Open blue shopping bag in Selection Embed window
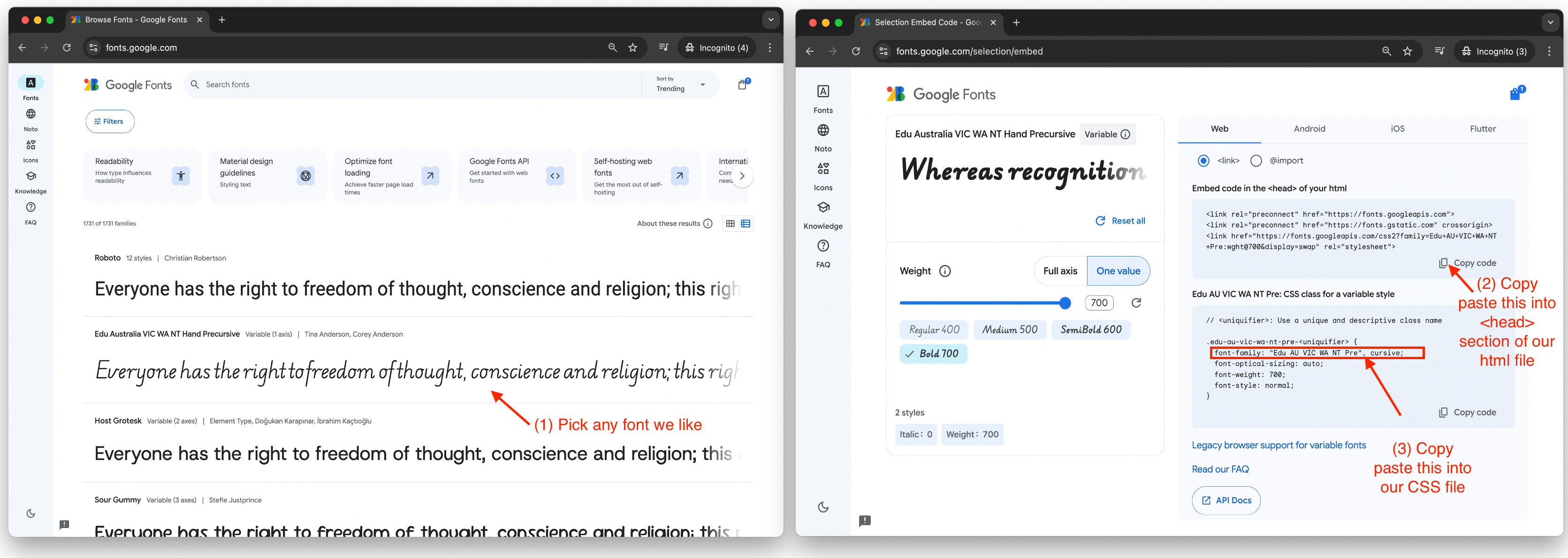The height and width of the screenshot is (558, 1568). coord(1516,93)
